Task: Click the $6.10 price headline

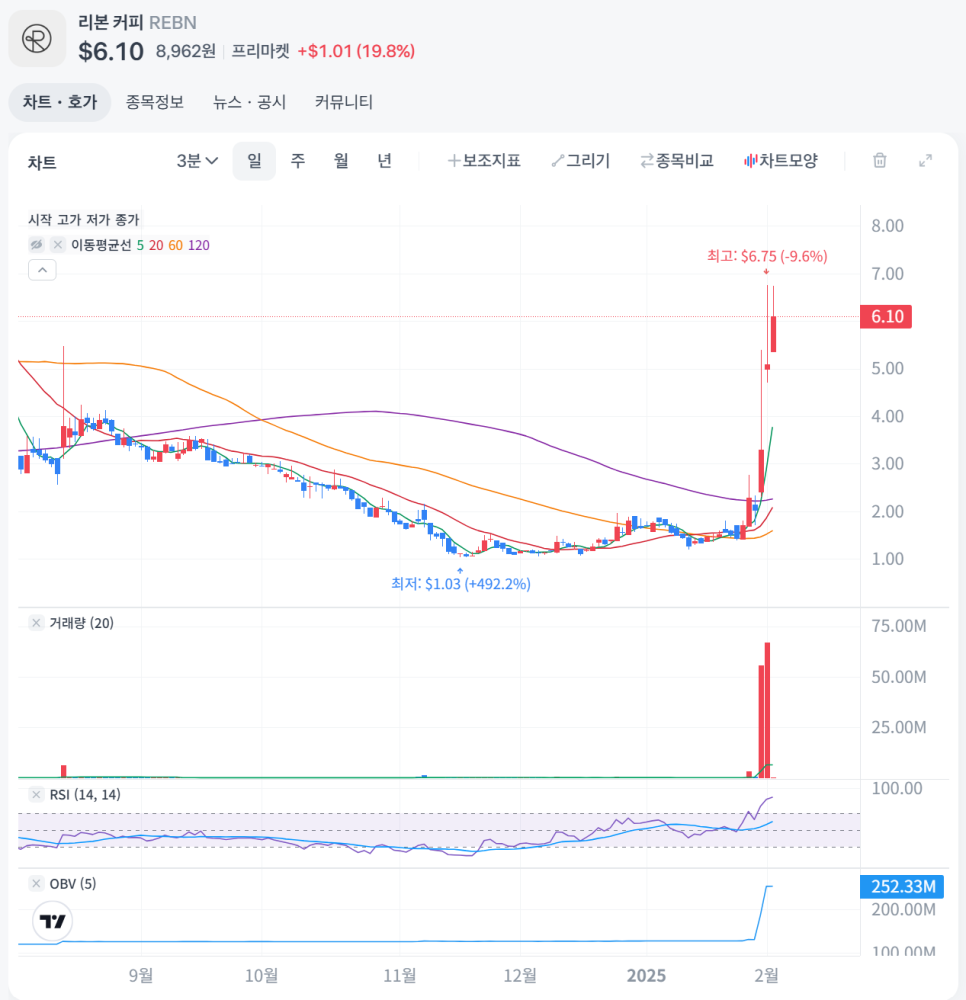Action: (x=111, y=52)
